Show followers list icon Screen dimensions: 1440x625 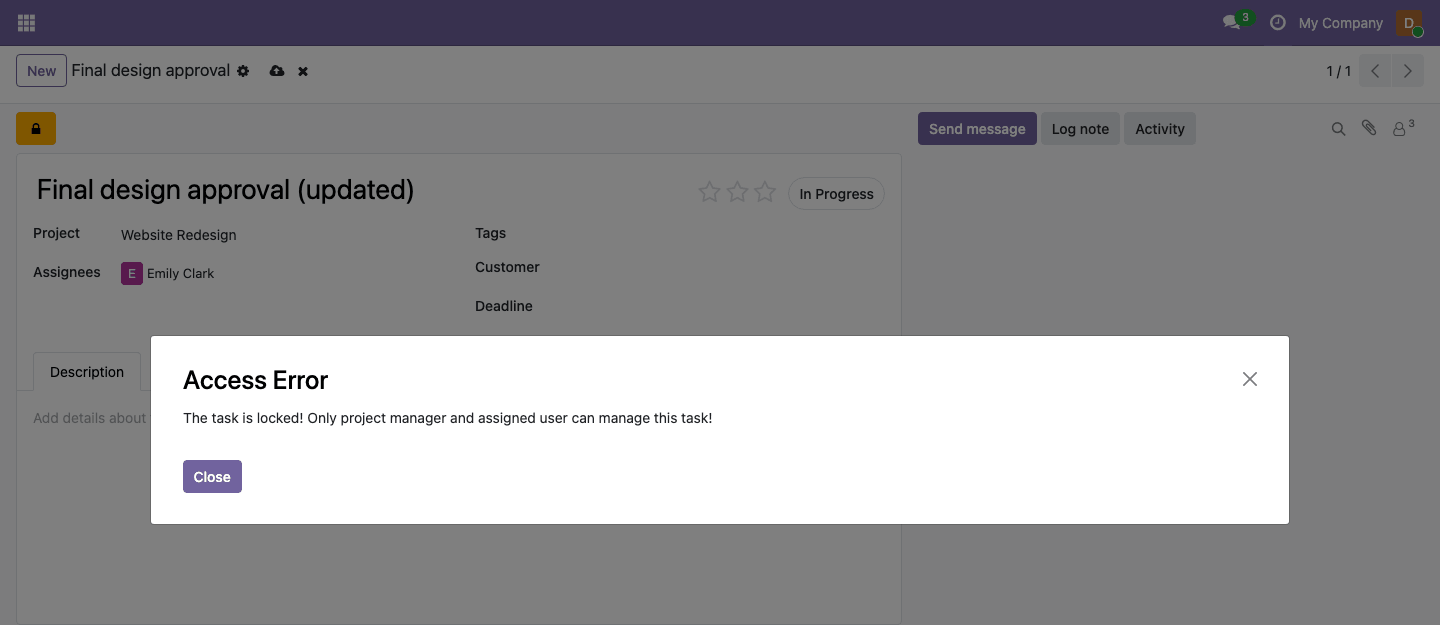[x=1403, y=128]
